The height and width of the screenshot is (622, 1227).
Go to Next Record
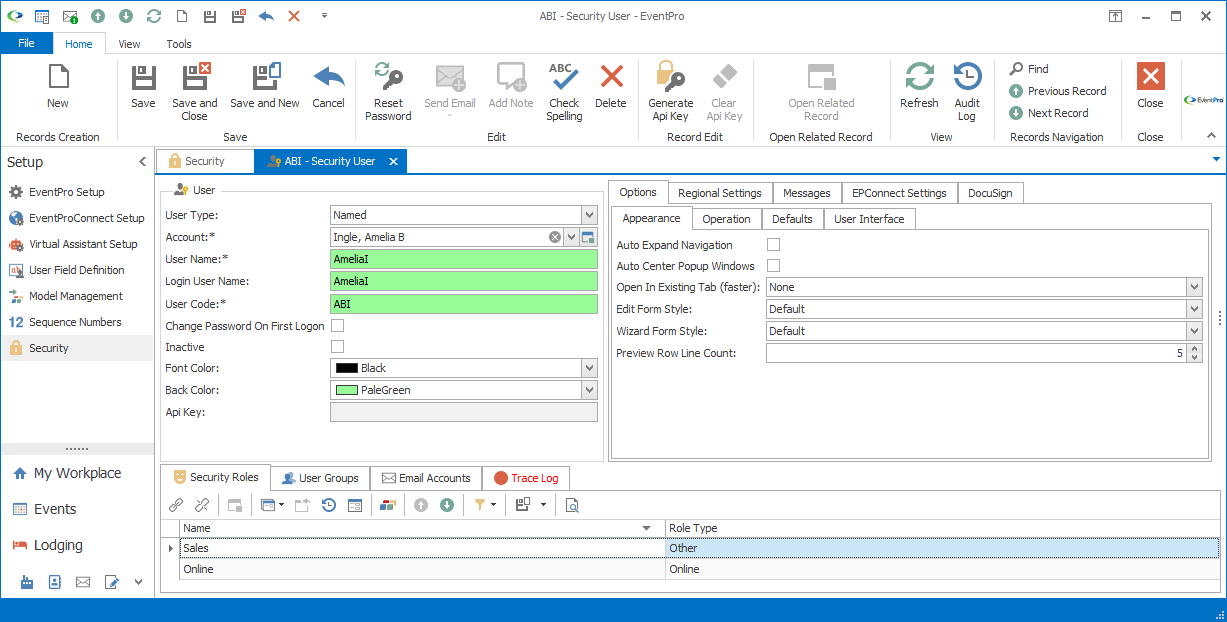[x=1048, y=113]
